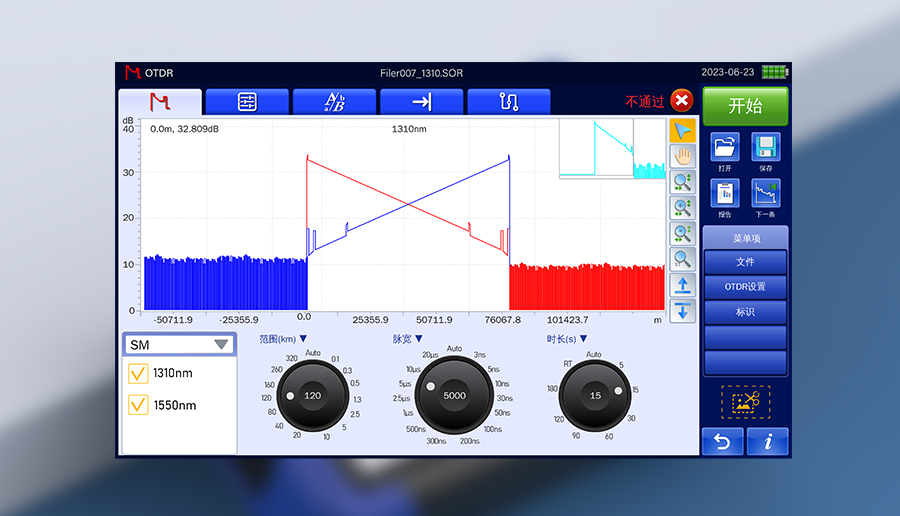Image resolution: width=900 pixels, height=516 pixels.
Task: Click the screenshot capture scissors icon
Action: pos(745,401)
